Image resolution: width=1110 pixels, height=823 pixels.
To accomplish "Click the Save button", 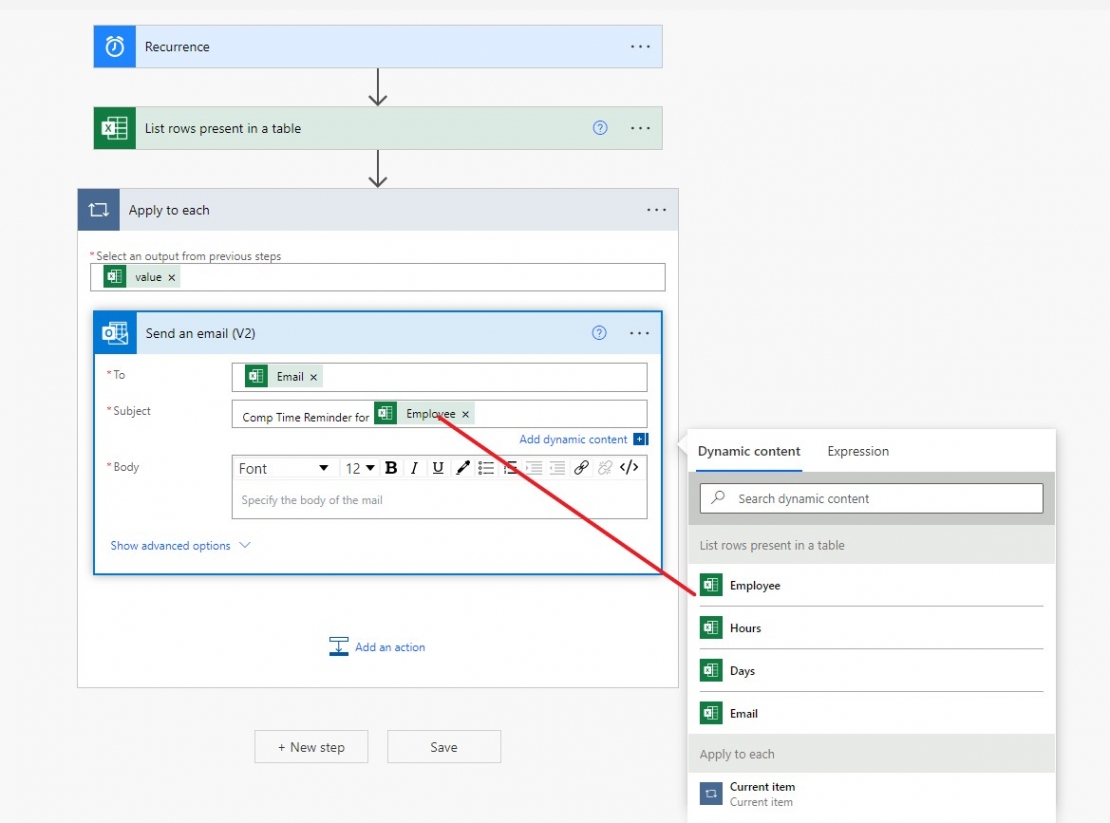I will coord(443,746).
